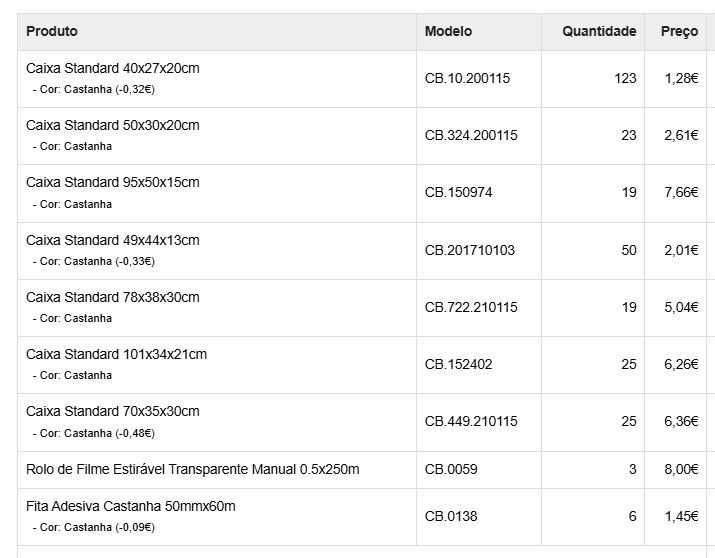715x558 pixels.
Task: Click the Modelo column header
Action: (x=448, y=32)
